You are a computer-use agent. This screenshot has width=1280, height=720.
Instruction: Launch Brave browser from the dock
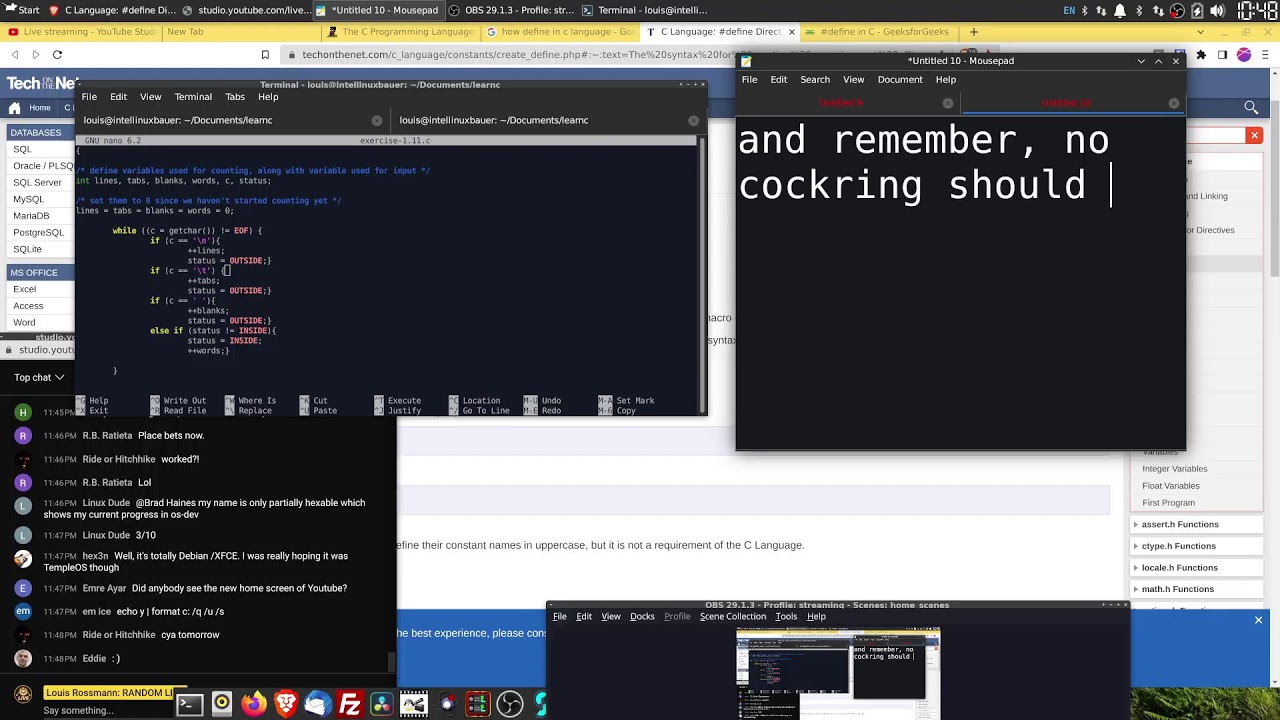(x=285, y=704)
